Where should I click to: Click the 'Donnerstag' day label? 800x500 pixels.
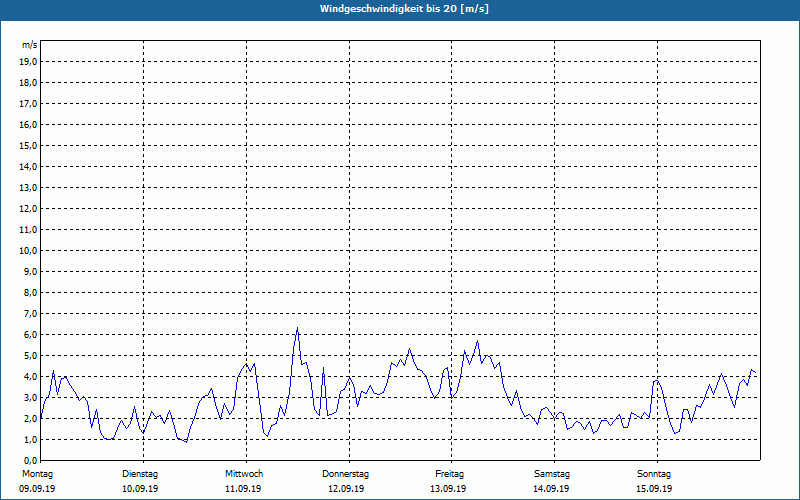(345, 474)
